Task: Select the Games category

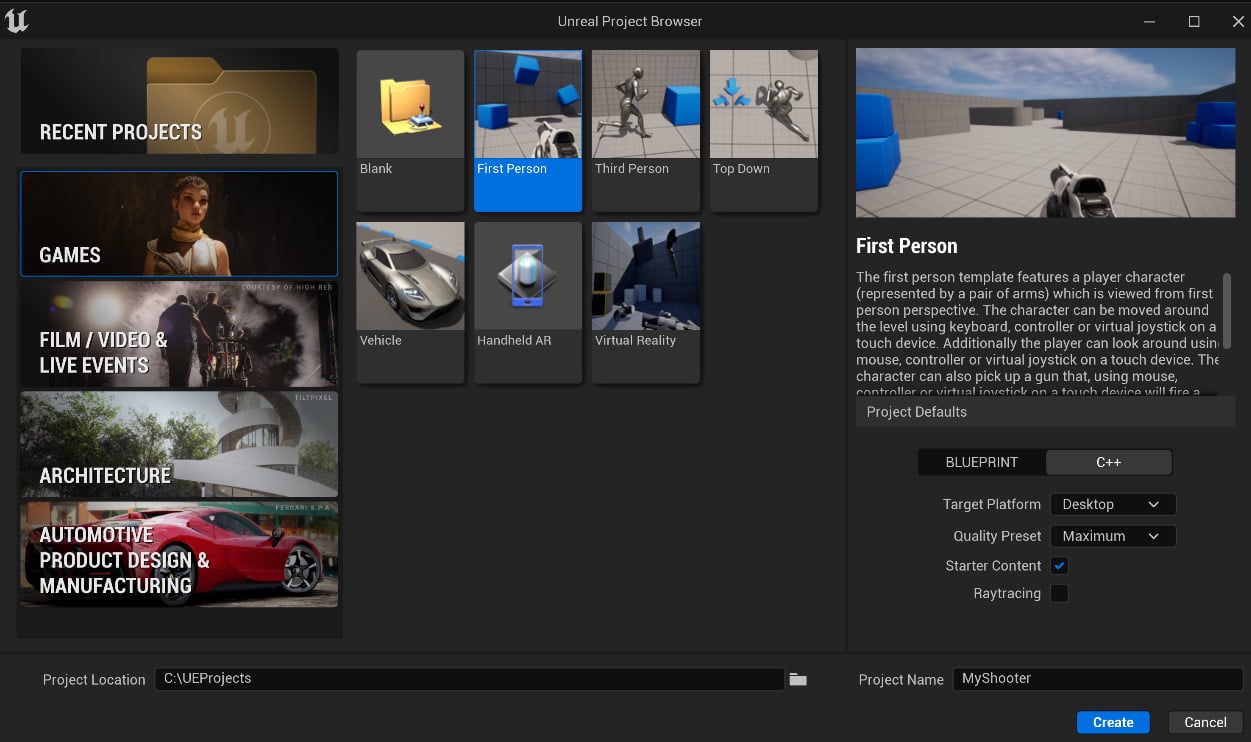Action: click(x=179, y=224)
